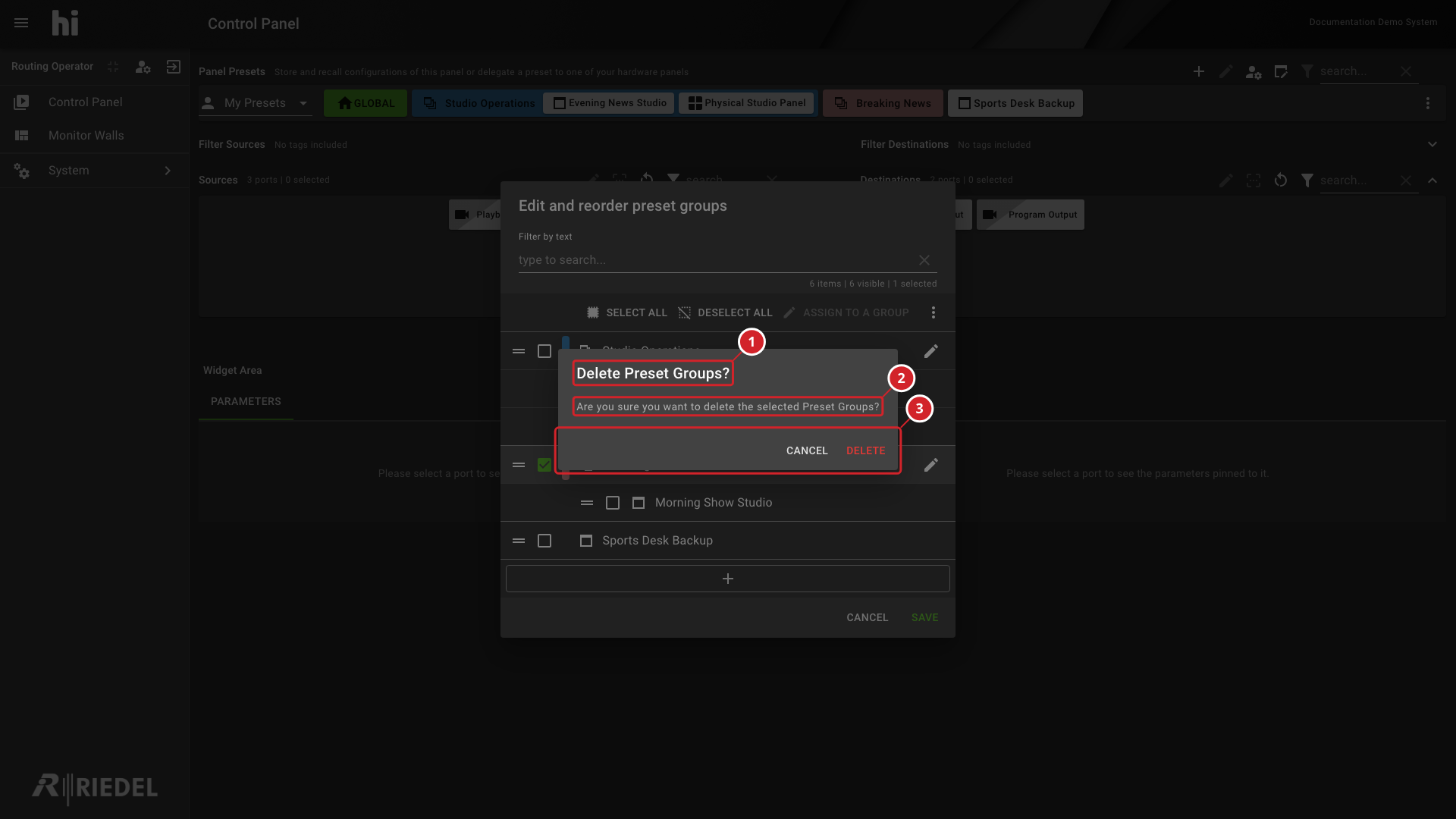Select the GLOBAL preset
Viewport: 1456px width, 819px height.
[x=366, y=103]
